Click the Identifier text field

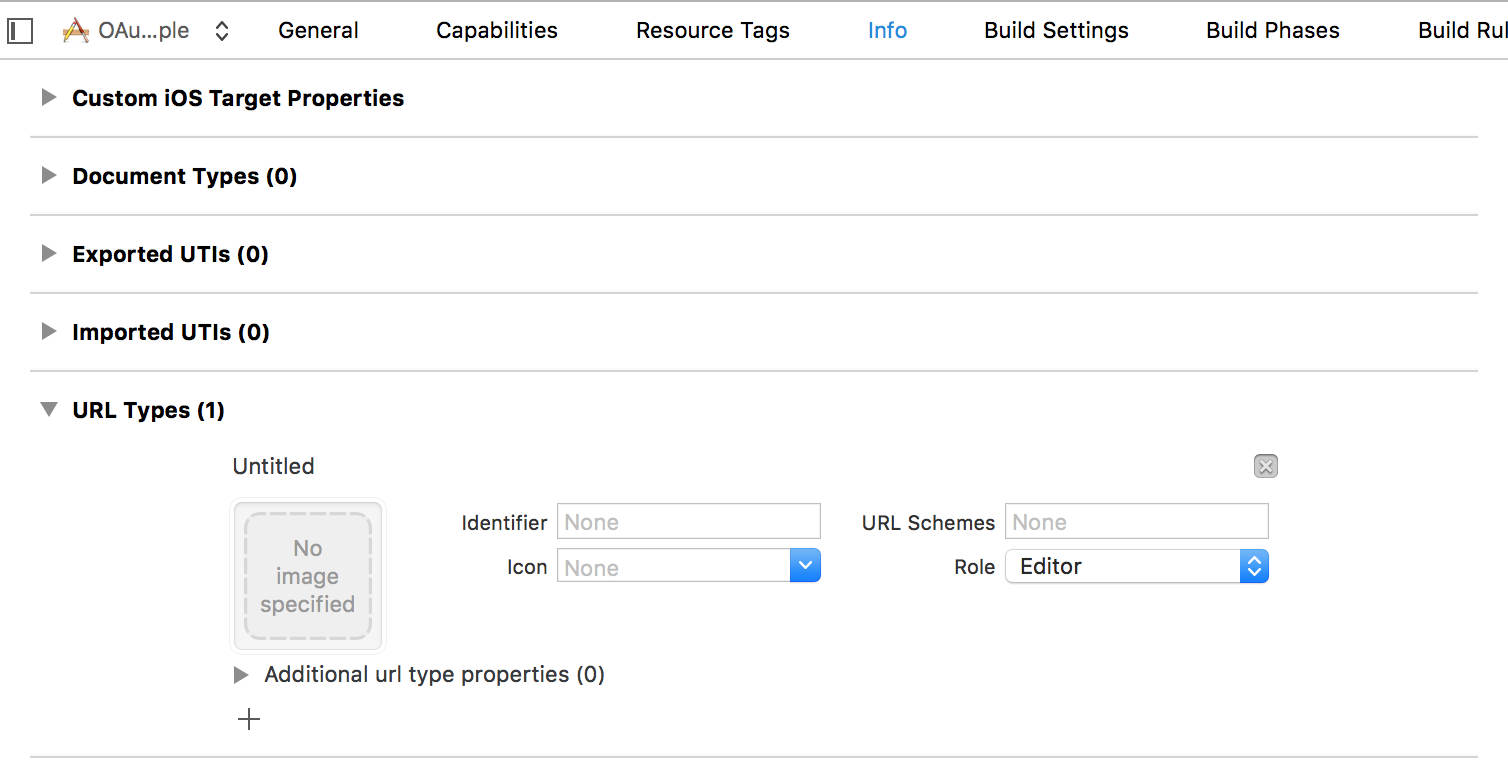coord(688,522)
